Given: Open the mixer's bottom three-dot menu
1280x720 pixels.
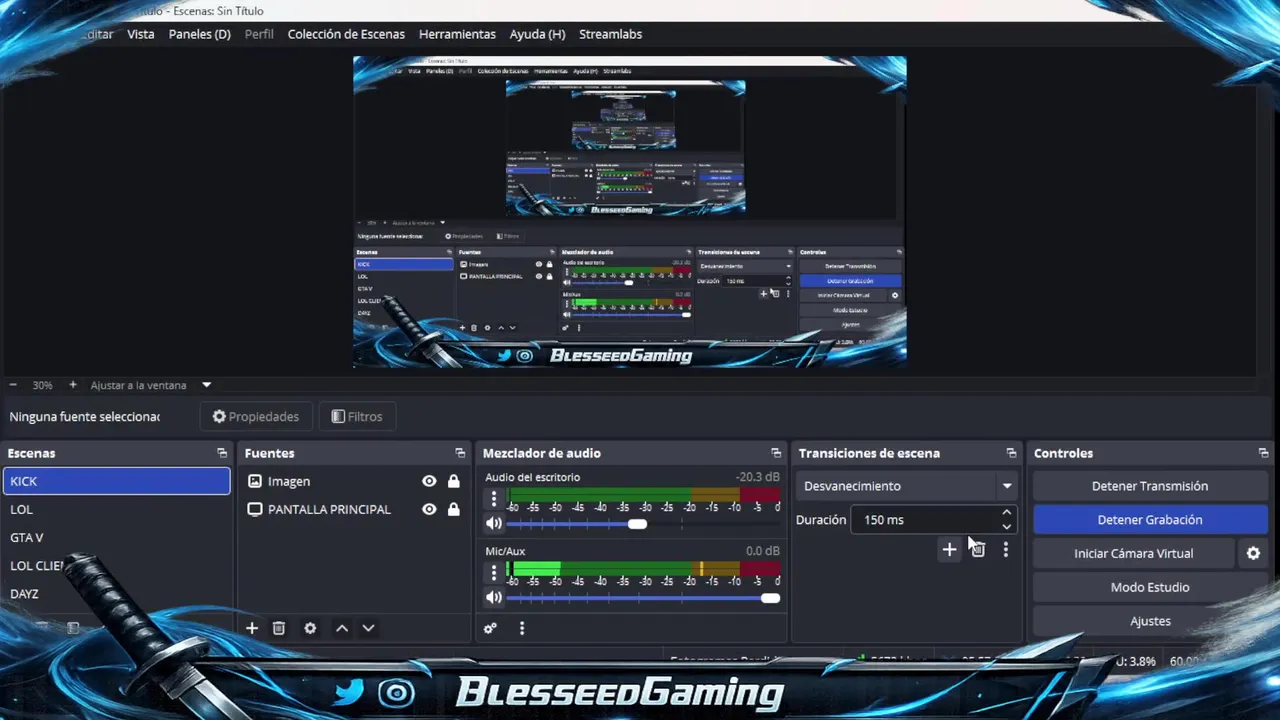Looking at the screenshot, I should coord(522,628).
